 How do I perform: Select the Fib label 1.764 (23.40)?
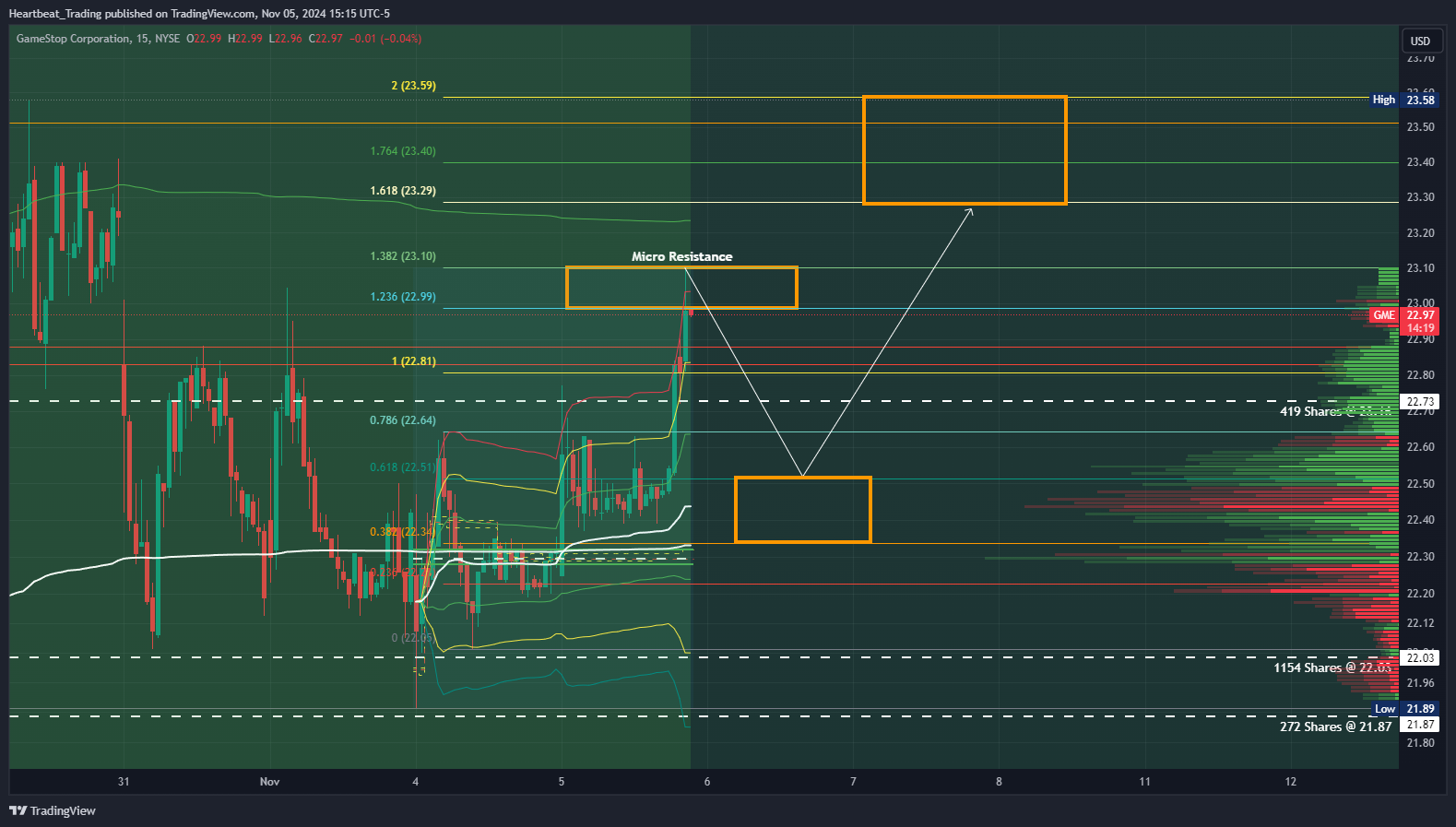tap(403, 150)
